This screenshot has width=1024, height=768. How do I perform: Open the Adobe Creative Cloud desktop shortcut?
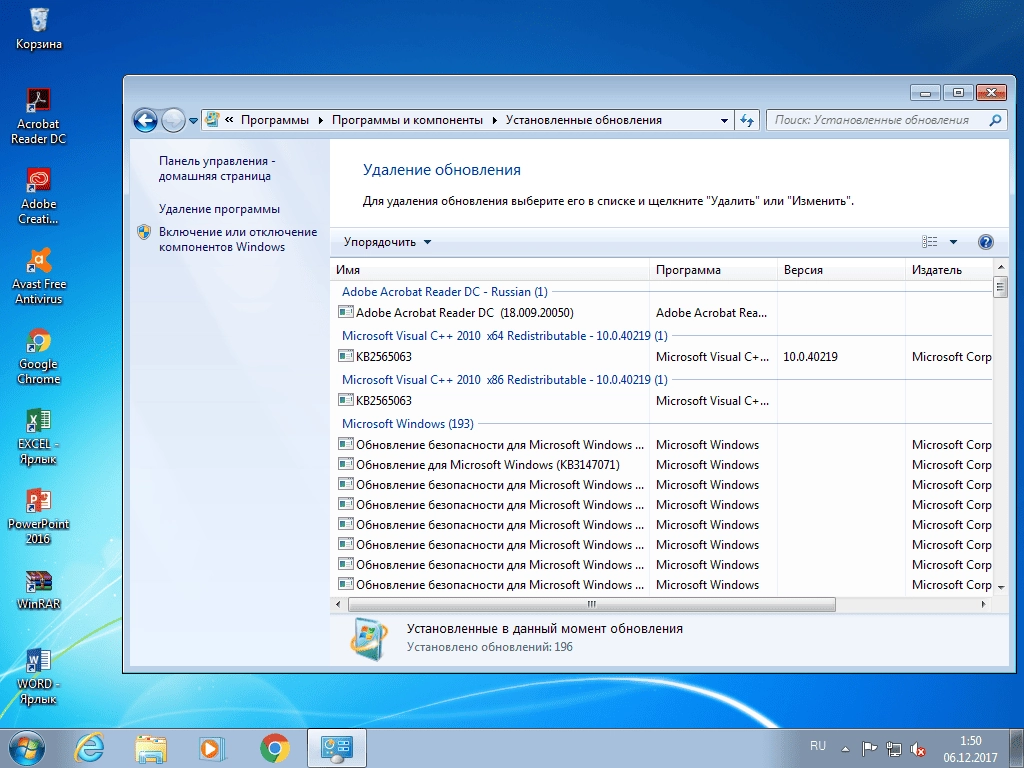39,196
